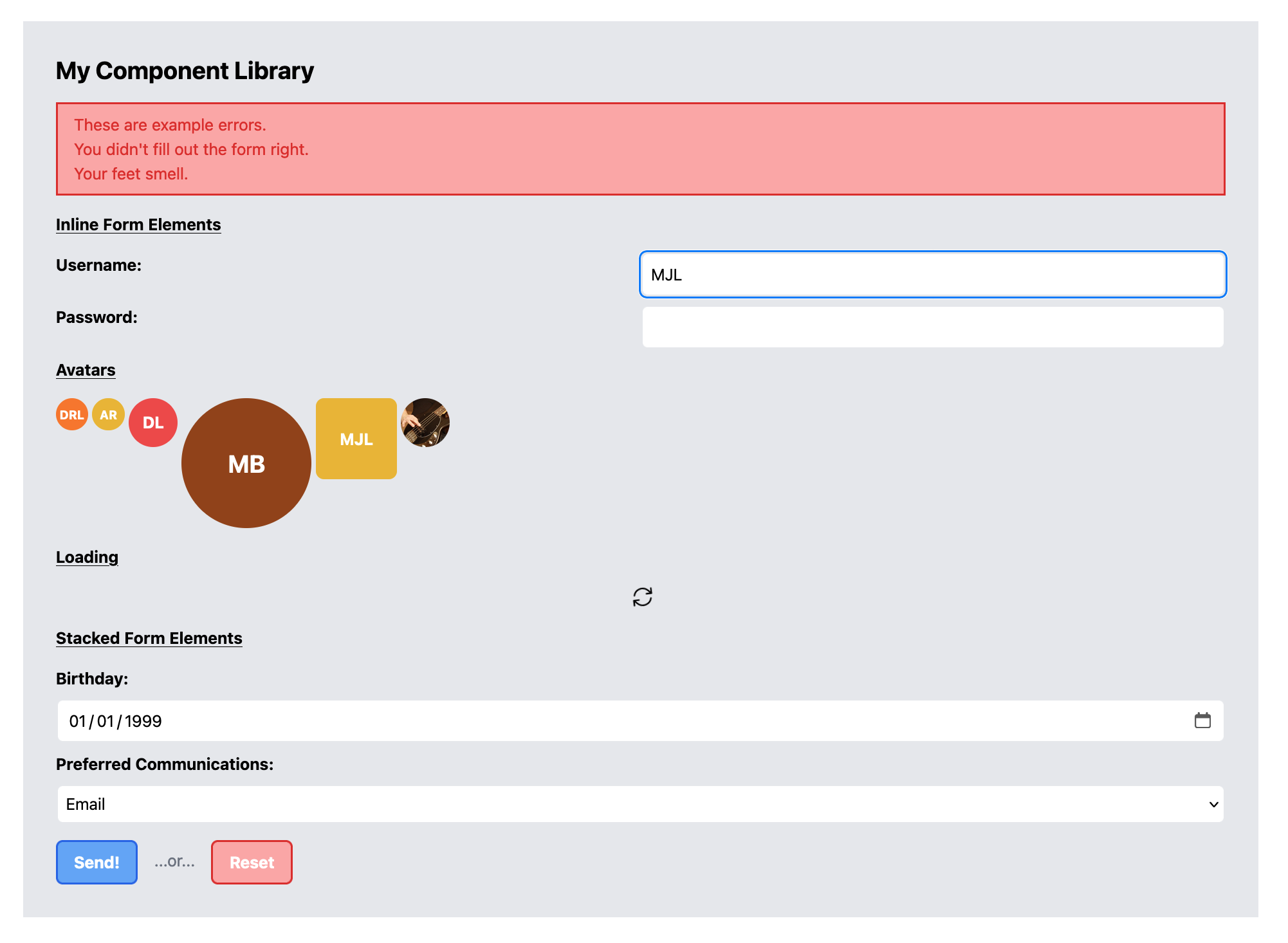This screenshot has width=1288, height=943.
Task: Open the birthday calendar picker icon
Action: (1202, 720)
